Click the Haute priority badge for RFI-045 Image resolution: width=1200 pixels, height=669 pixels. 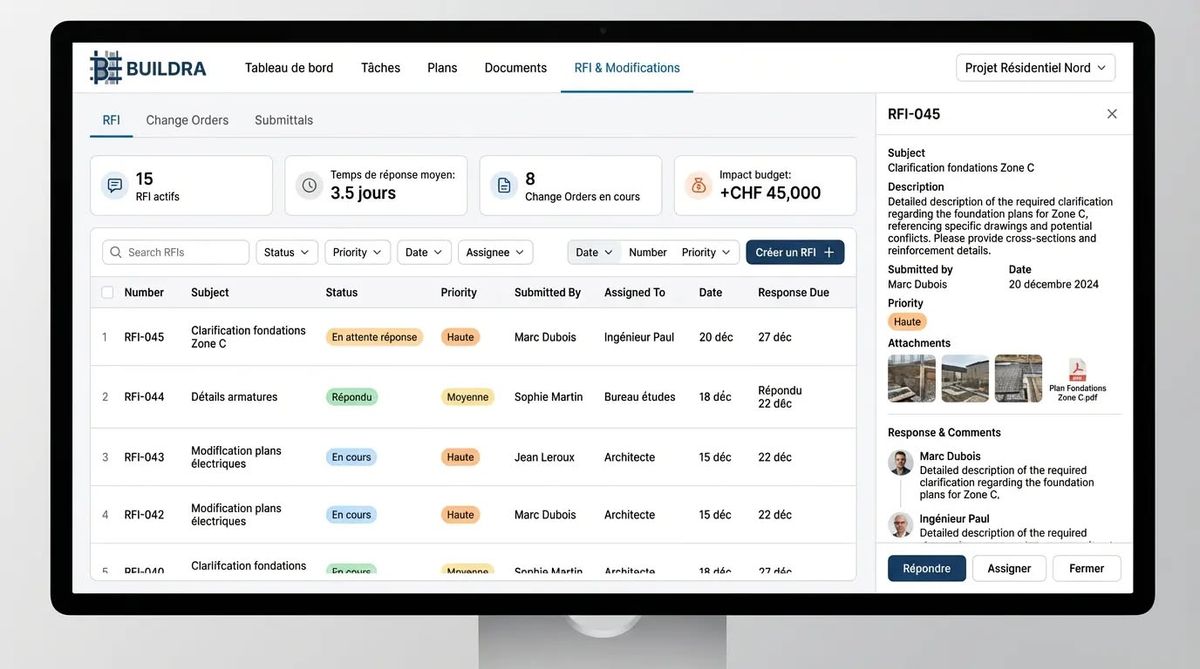(x=460, y=337)
